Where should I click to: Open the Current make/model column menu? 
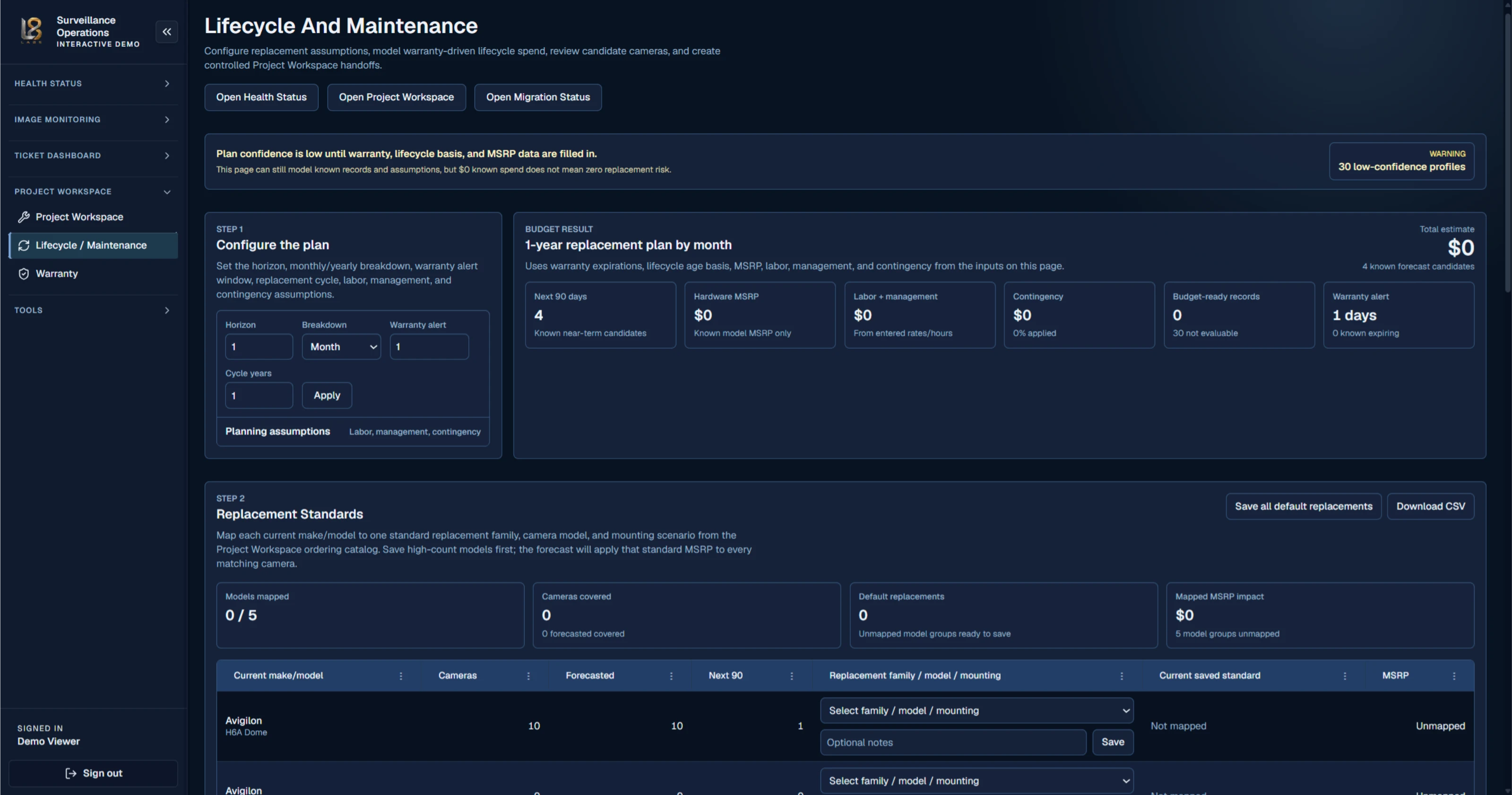click(401, 676)
